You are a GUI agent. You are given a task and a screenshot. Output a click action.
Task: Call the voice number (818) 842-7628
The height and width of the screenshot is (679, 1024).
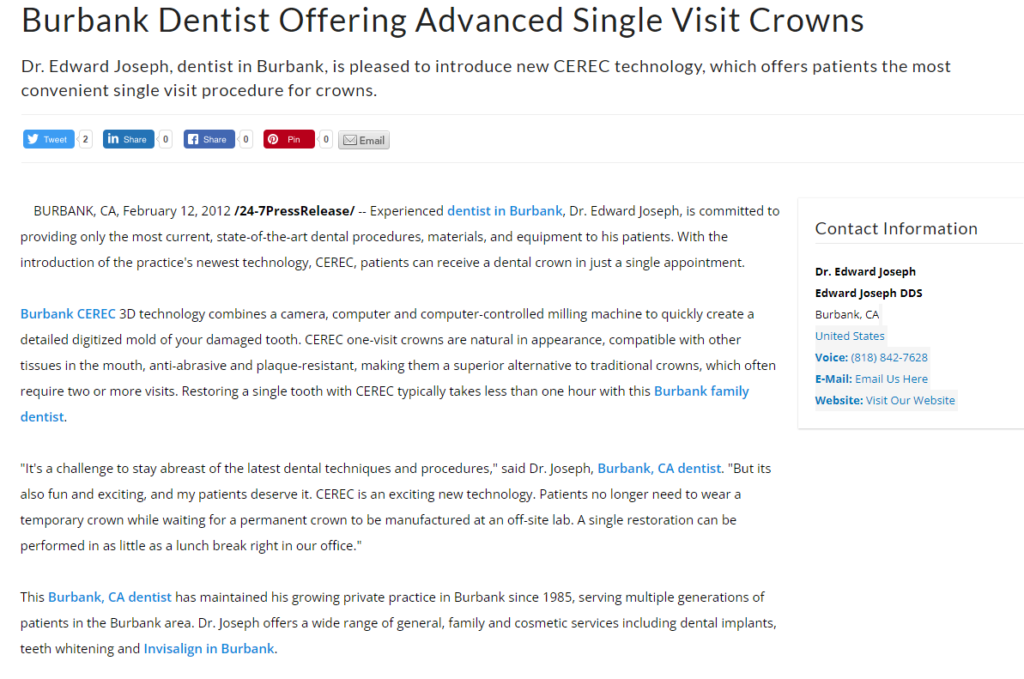[x=889, y=358]
